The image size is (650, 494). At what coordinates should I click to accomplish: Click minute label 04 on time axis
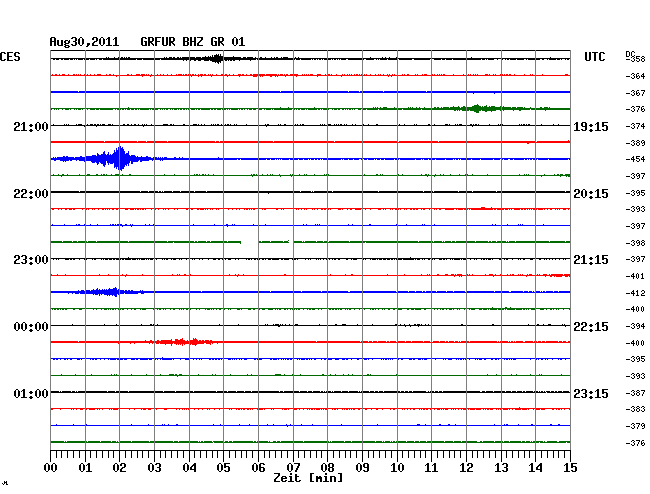click(x=189, y=468)
